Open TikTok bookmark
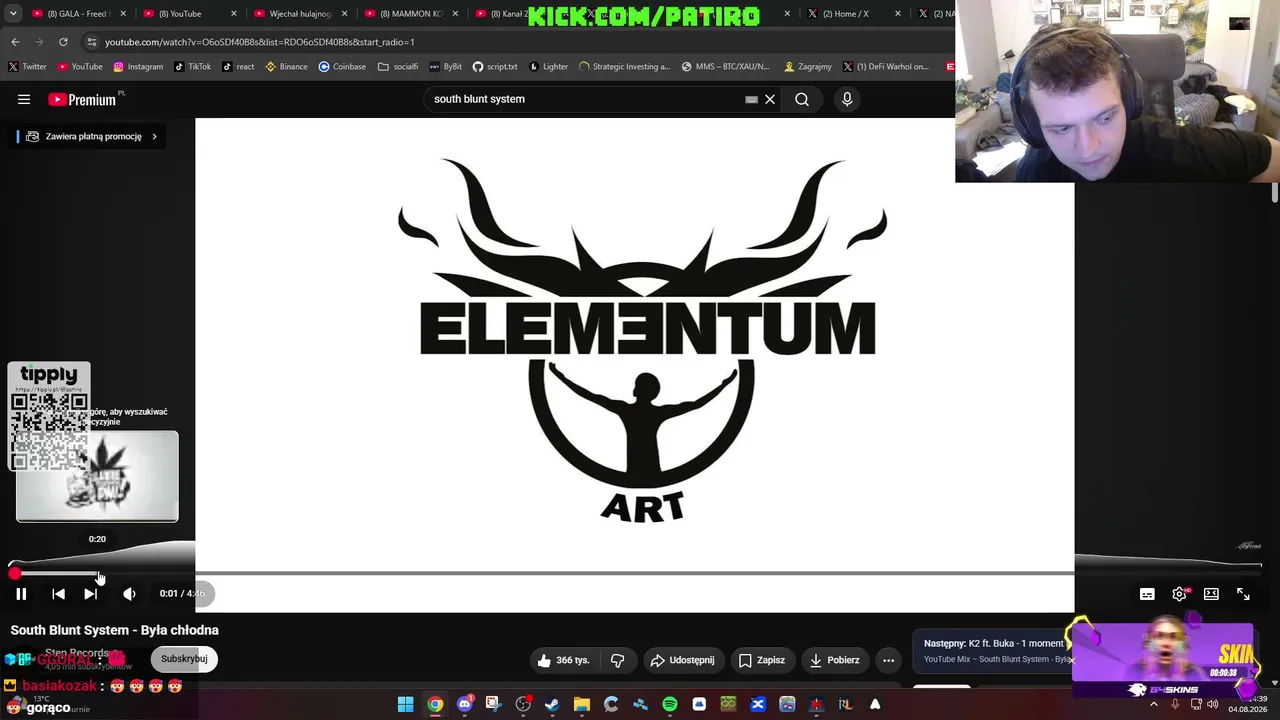The height and width of the screenshot is (720, 1280). coord(192,67)
